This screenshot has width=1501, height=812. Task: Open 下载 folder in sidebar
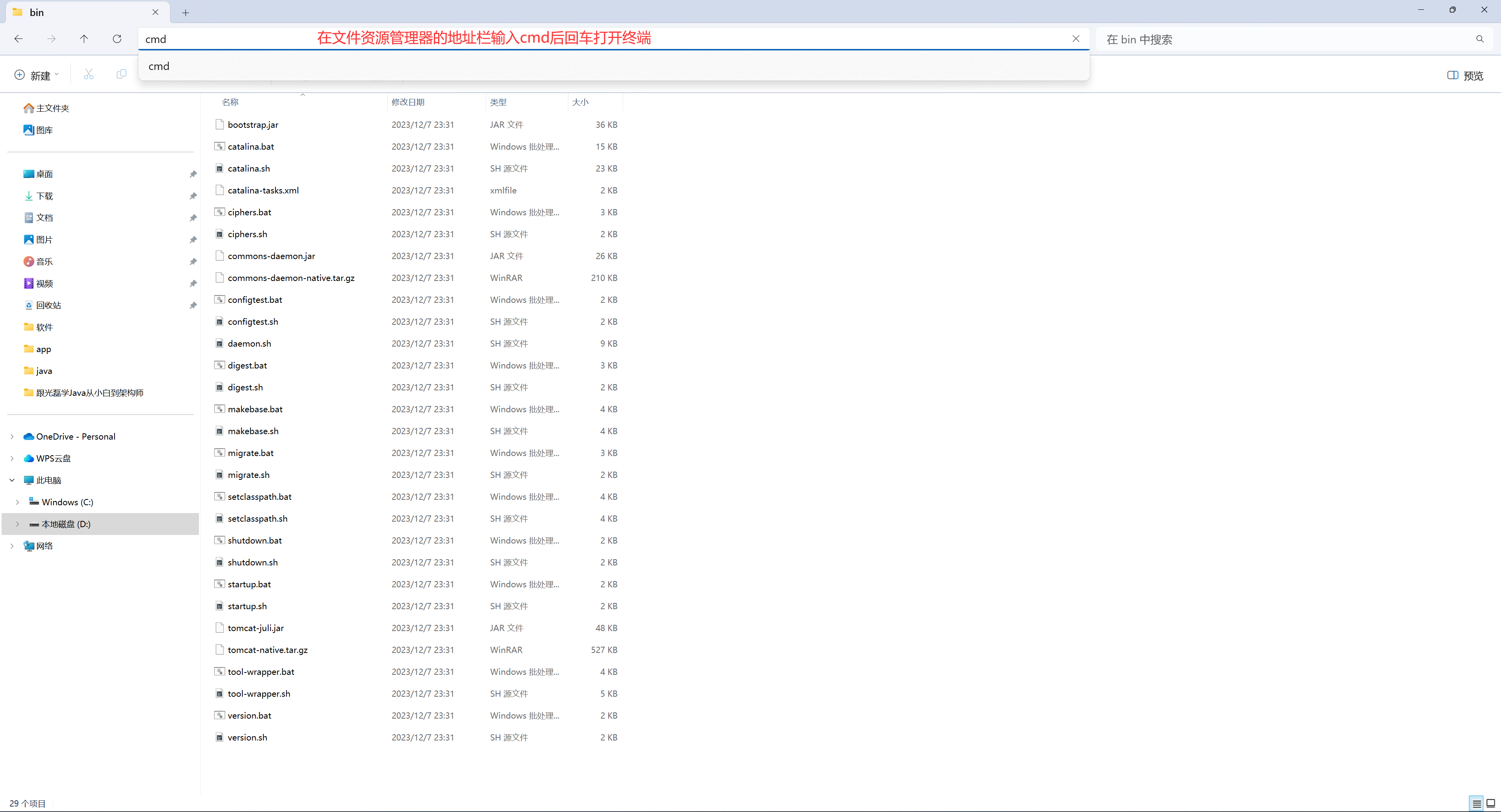tap(38, 196)
